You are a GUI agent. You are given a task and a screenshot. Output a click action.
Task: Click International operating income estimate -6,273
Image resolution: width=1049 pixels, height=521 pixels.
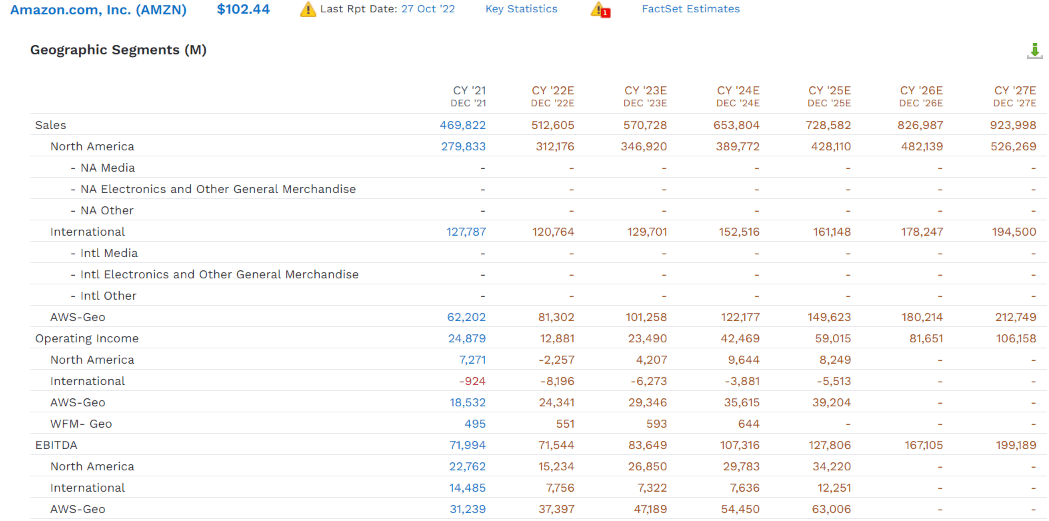(649, 381)
